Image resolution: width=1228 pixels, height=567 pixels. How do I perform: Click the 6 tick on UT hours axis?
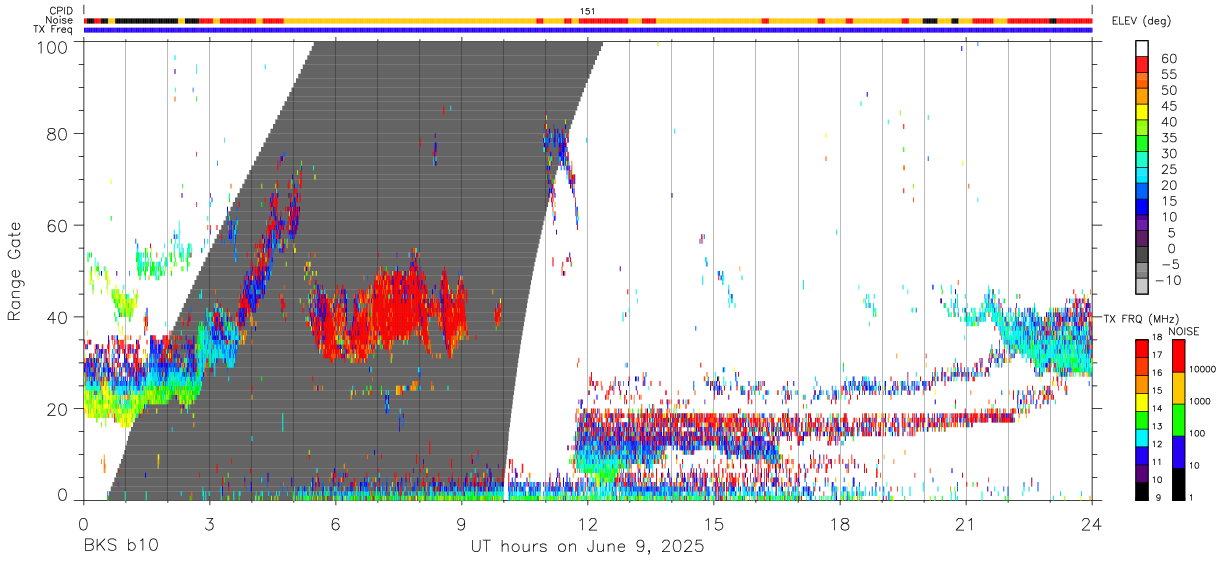tap(335, 523)
